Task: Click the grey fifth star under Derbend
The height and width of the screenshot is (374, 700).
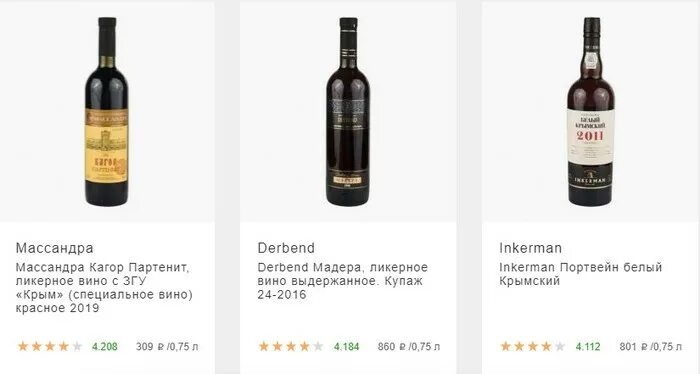Action: (x=318, y=346)
